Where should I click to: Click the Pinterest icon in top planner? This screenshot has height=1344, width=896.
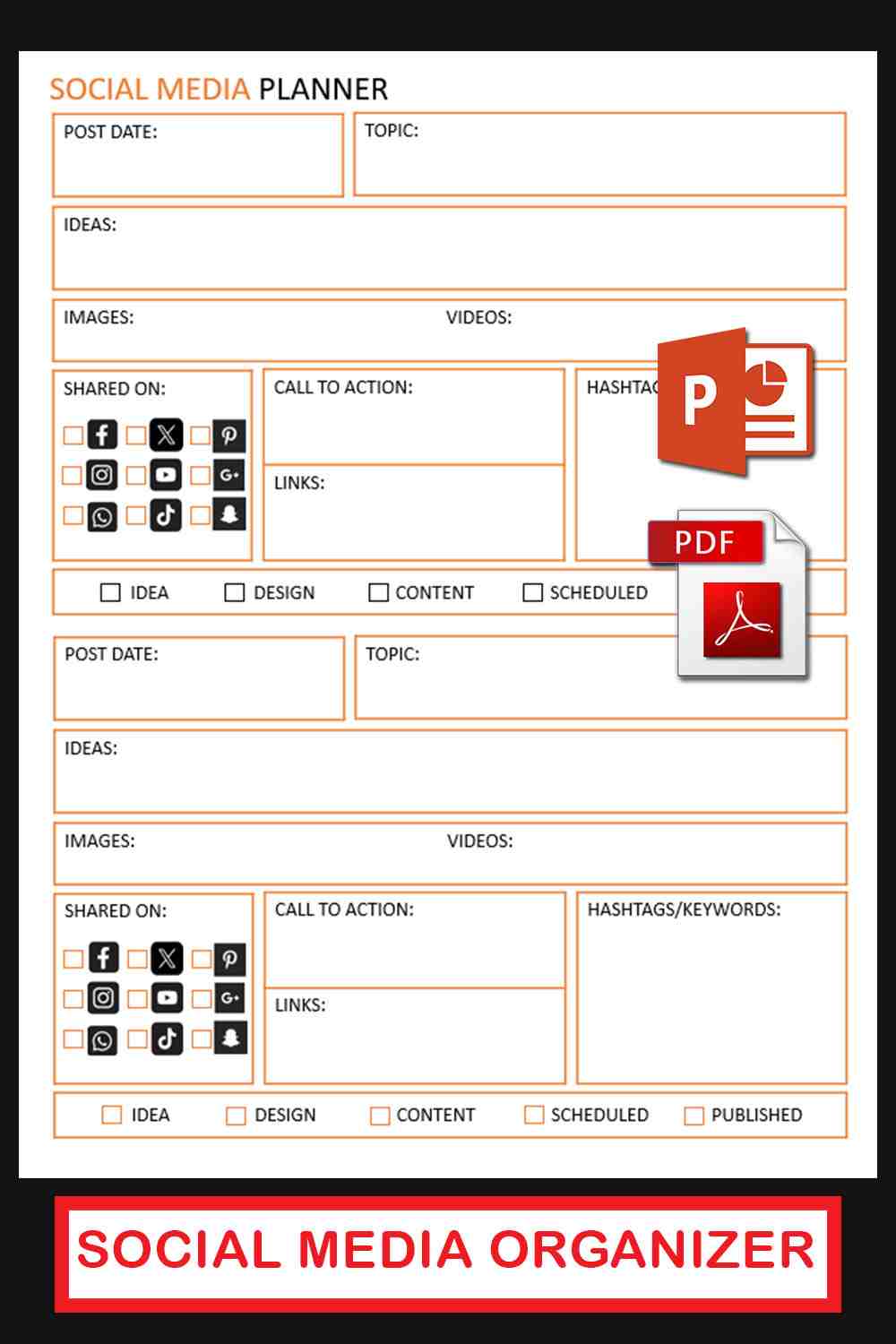click(x=229, y=435)
